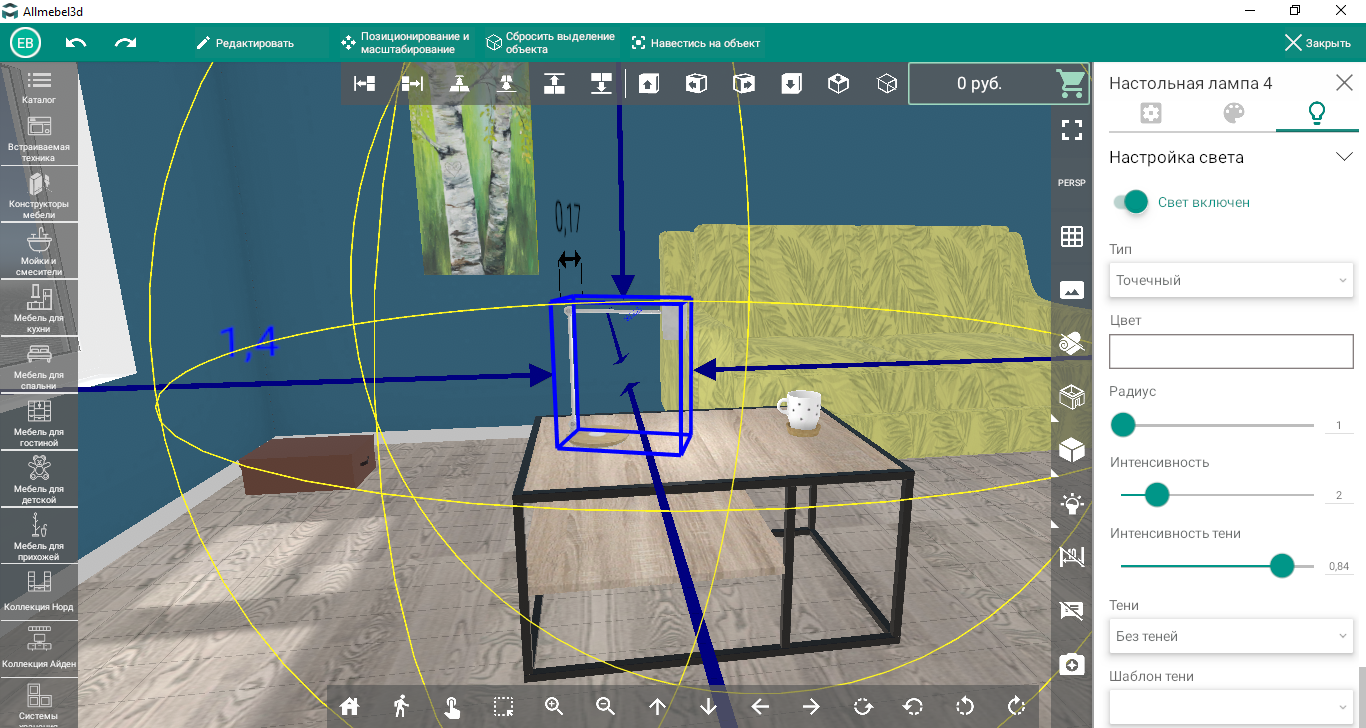Open 'Мебель для детской' category
The height and width of the screenshot is (728, 1366).
pos(40,480)
